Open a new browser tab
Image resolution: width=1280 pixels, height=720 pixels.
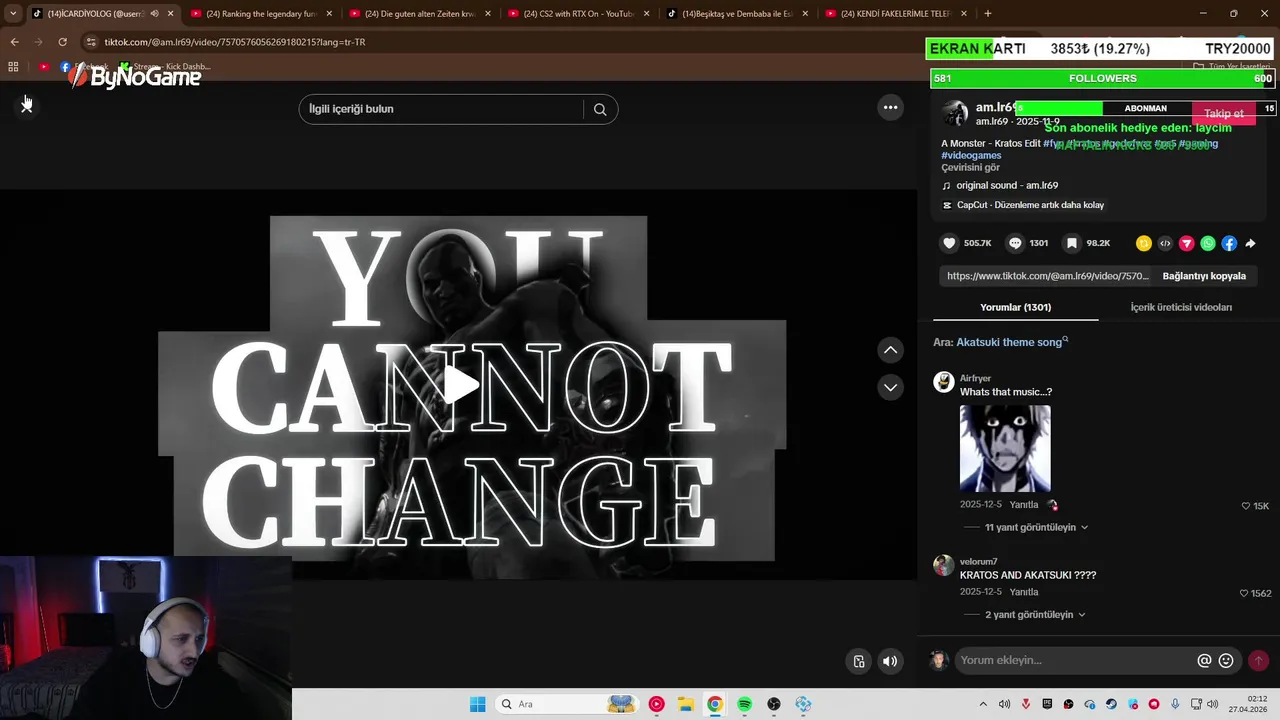[988, 14]
